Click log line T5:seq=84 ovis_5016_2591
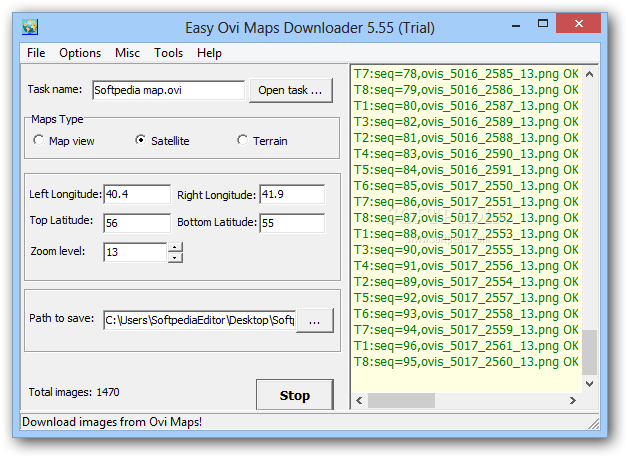Screen dimensions: 628x458 (x=466, y=170)
